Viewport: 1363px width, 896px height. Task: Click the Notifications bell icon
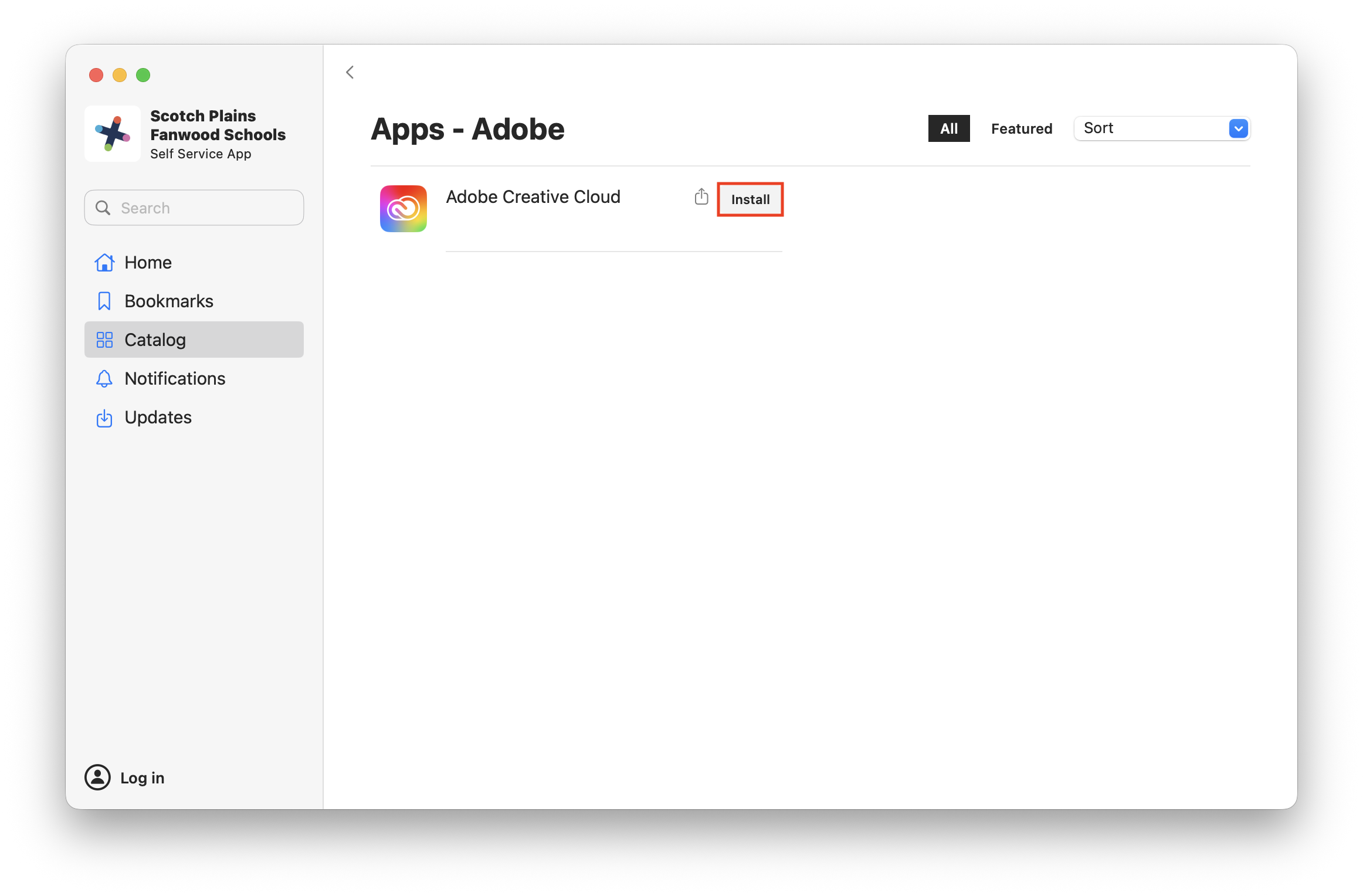(104, 379)
